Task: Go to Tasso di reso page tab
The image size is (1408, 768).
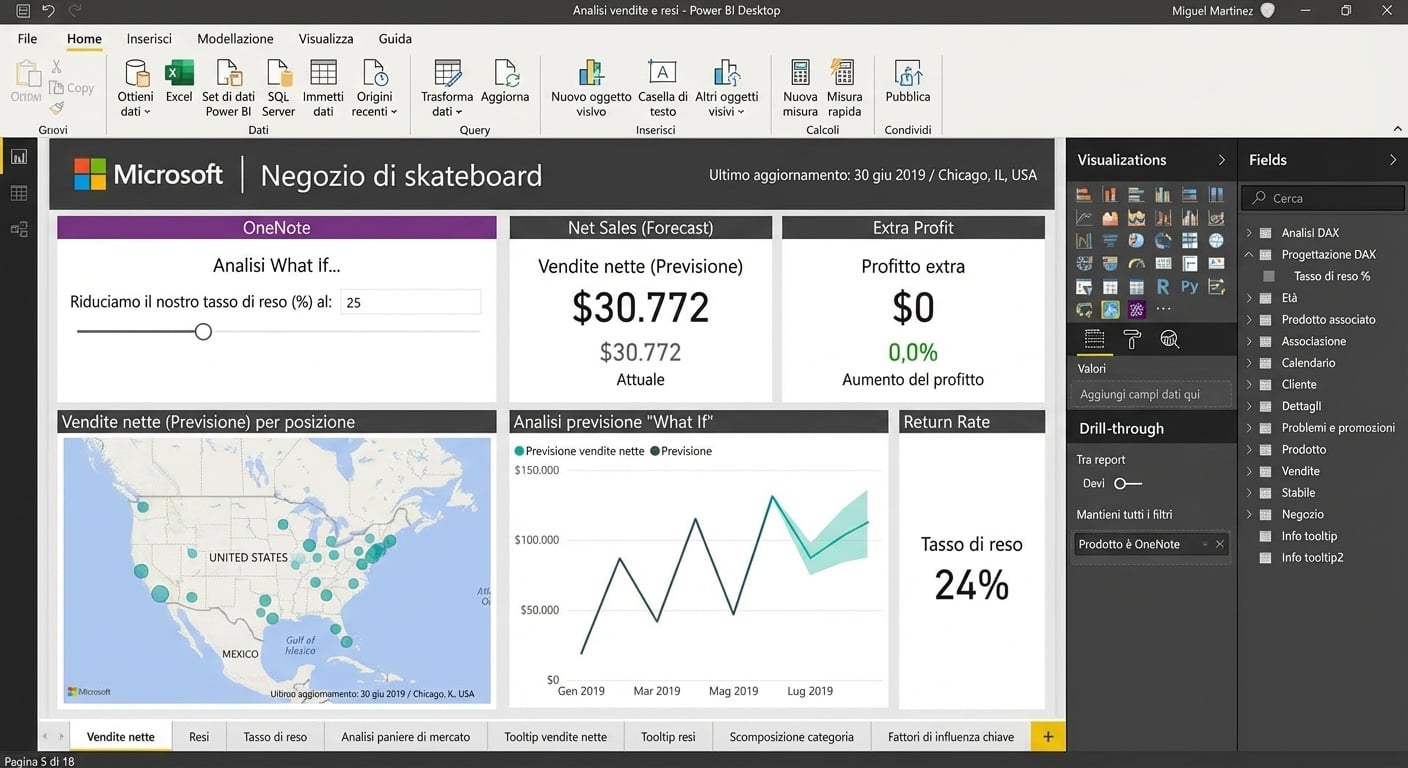Action: pyautogui.click(x=275, y=737)
